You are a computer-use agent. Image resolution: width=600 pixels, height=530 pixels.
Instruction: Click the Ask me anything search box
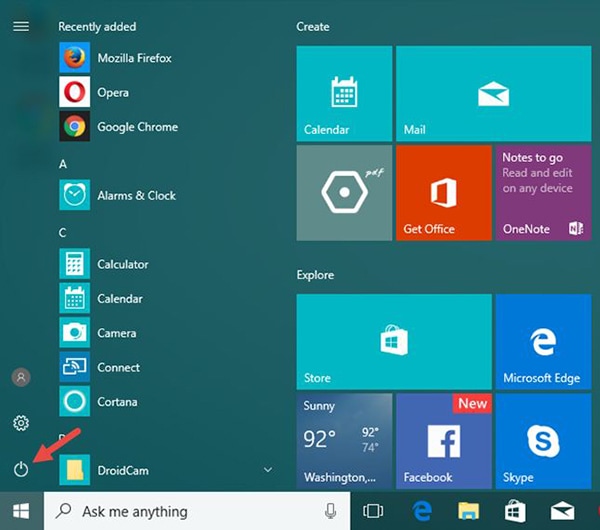(x=197, y=511)
